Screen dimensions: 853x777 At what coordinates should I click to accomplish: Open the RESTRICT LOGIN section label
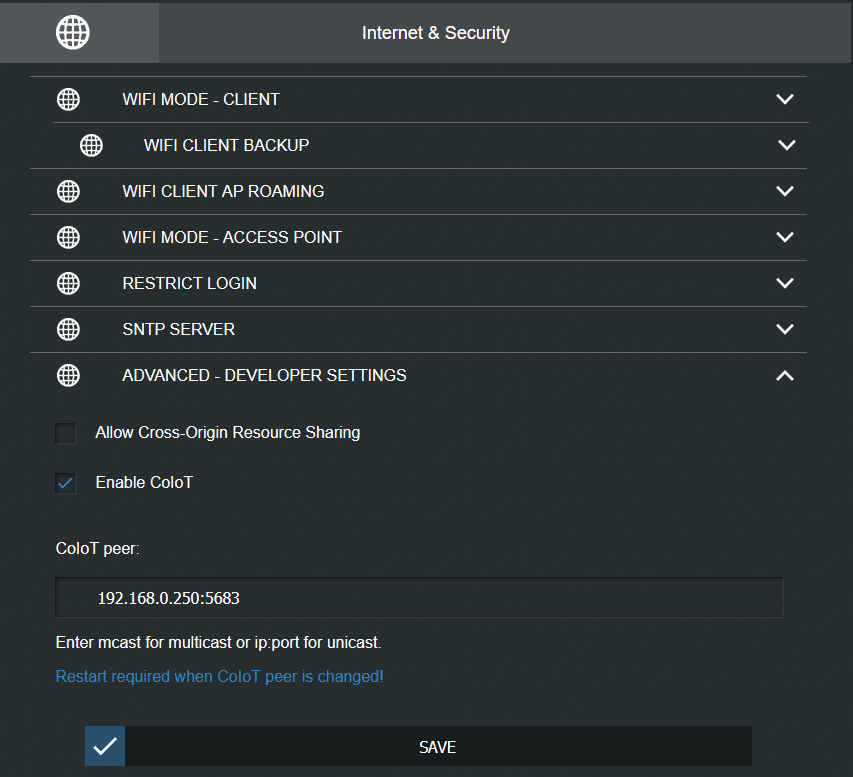pos(189,283)
